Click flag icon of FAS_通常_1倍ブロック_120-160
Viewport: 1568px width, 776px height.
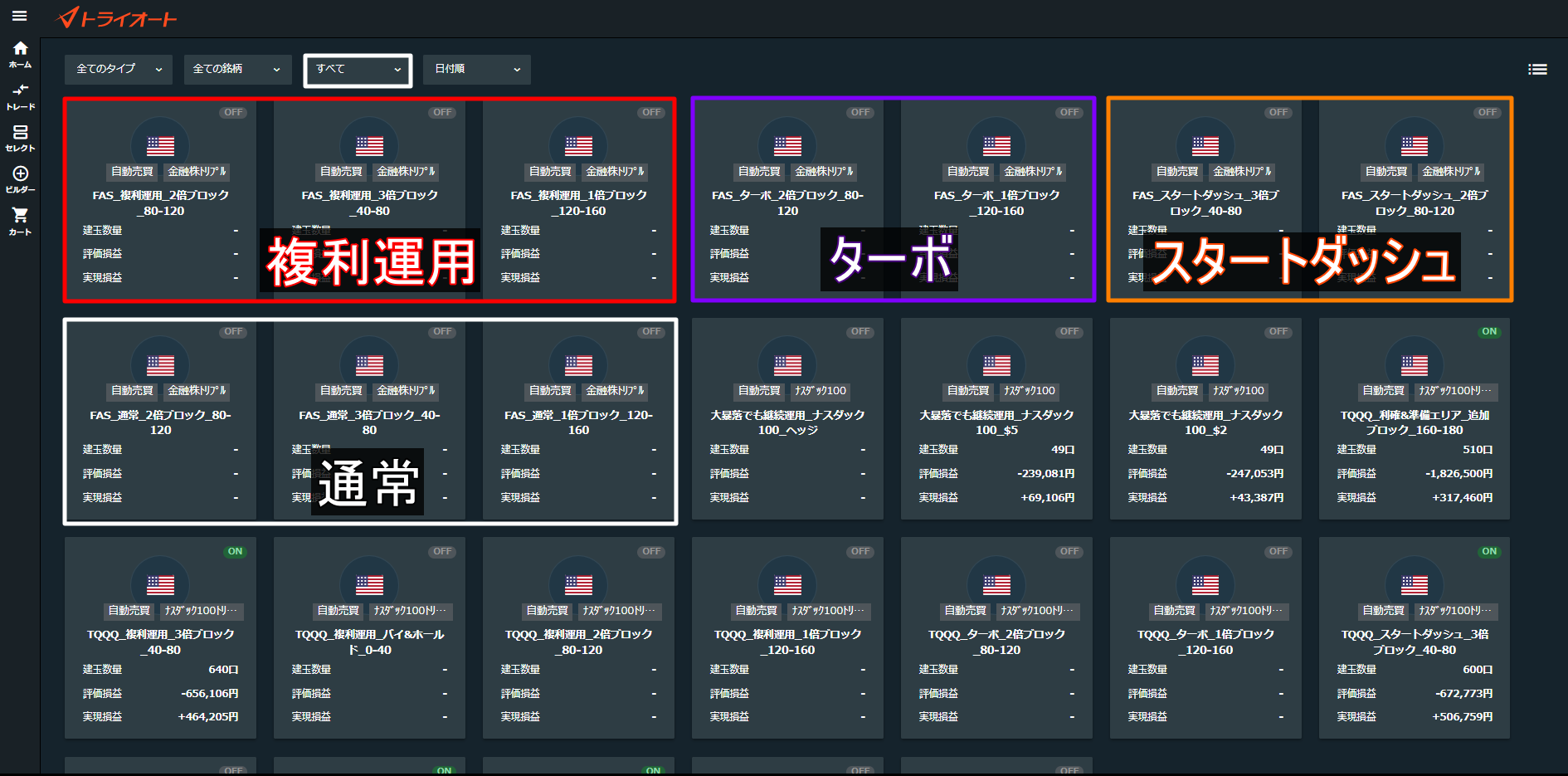578,365
